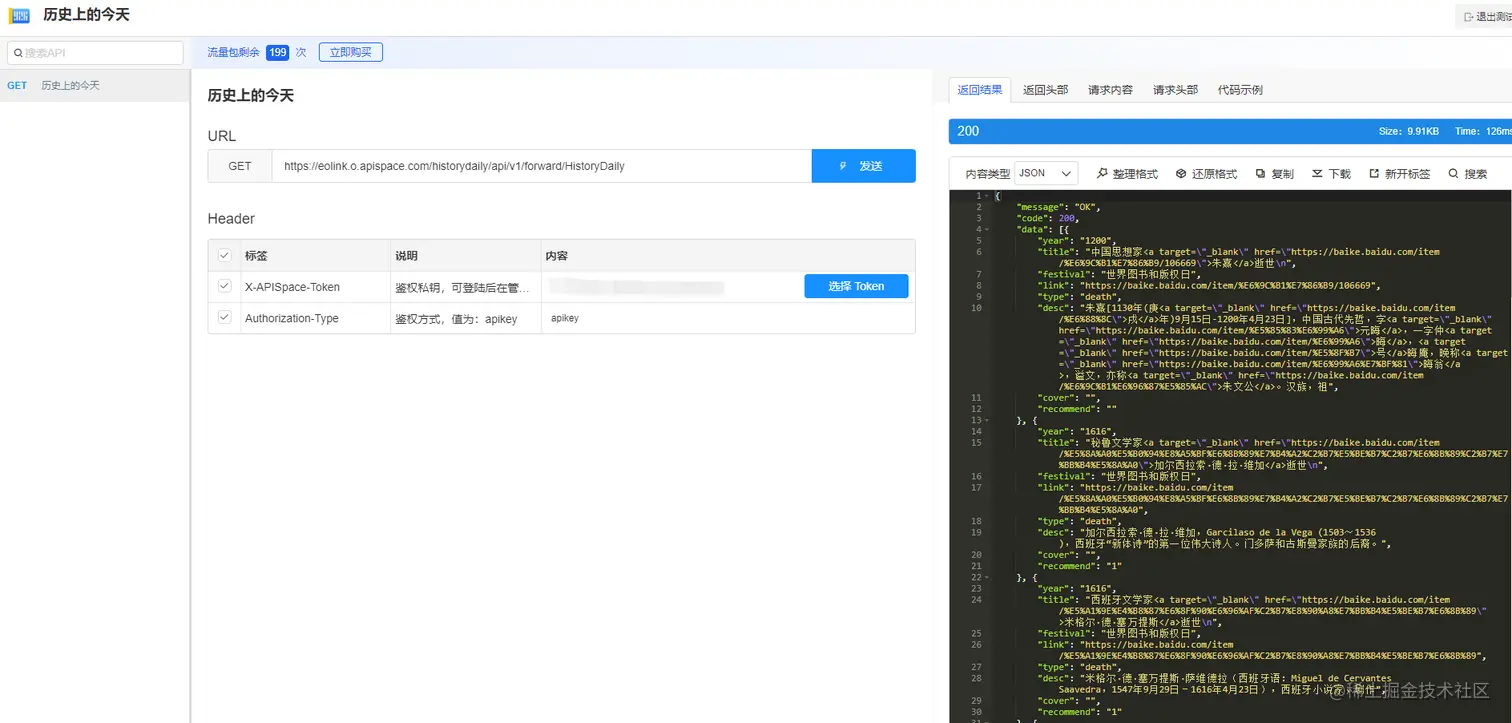Image resolution: width=1512 pixels, height=723 pixels.
Task: Click the 下载 download icon
Action: tap(1317, 174)
